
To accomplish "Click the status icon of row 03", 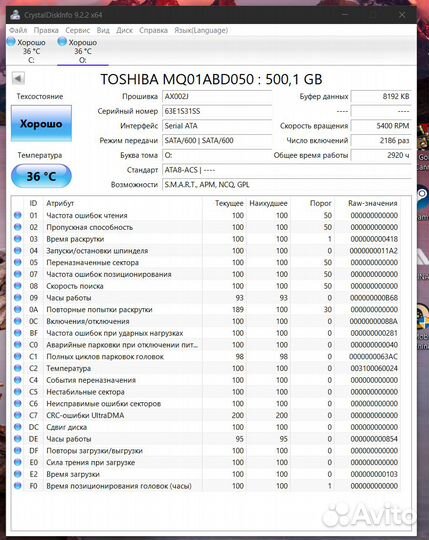I will coord(18,239).
